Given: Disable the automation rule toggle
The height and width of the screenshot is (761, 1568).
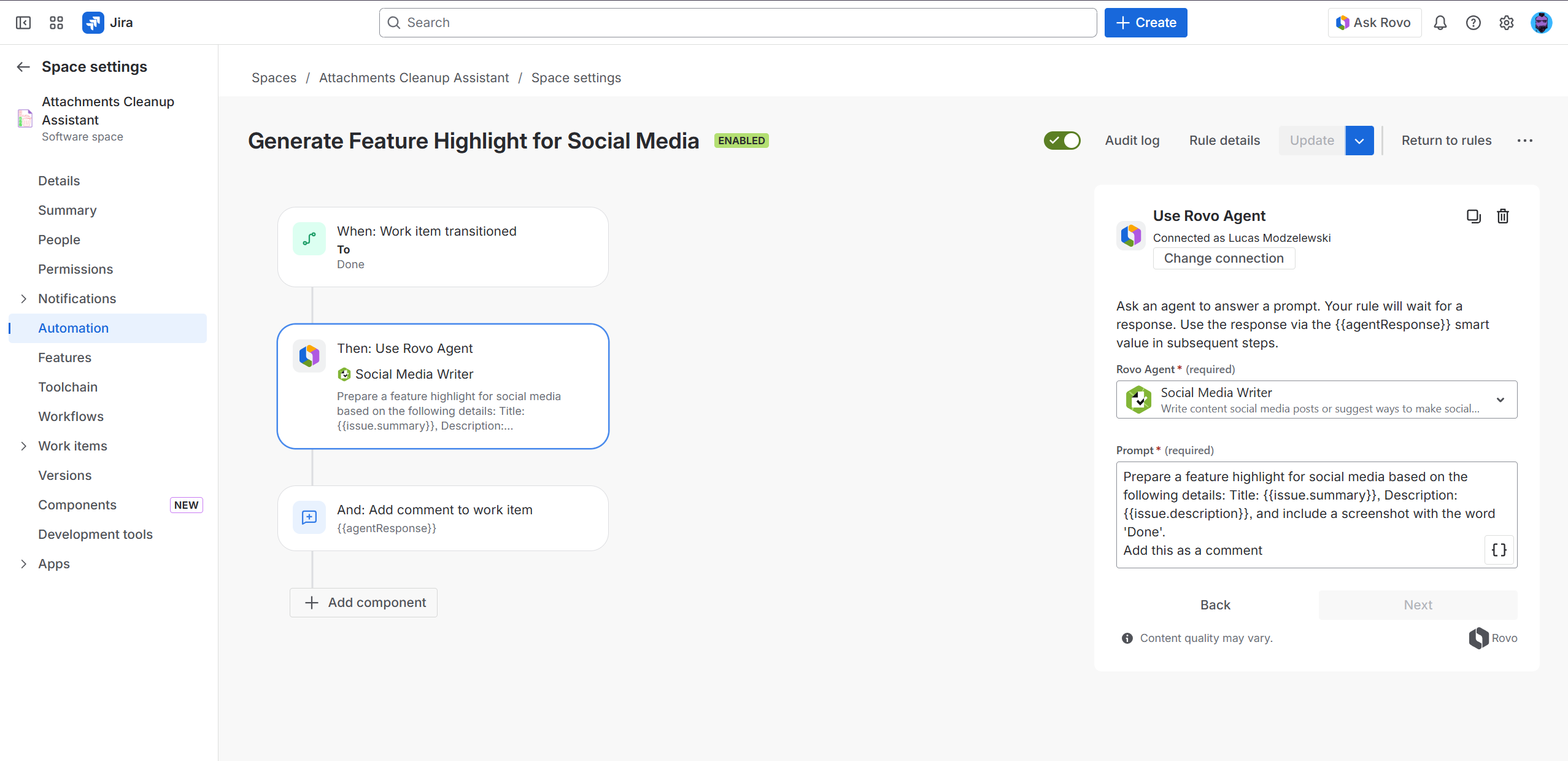Looking at the screenshot, I should (x=1061, y=140).
